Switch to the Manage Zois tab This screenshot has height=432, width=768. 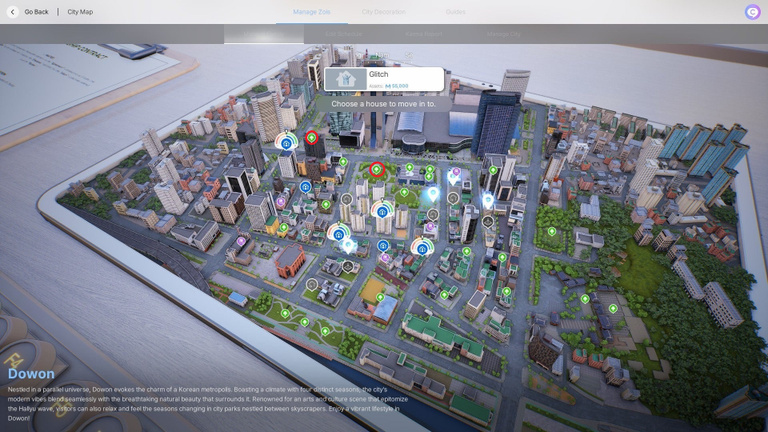pyautogui.click(x=312, y=12)
